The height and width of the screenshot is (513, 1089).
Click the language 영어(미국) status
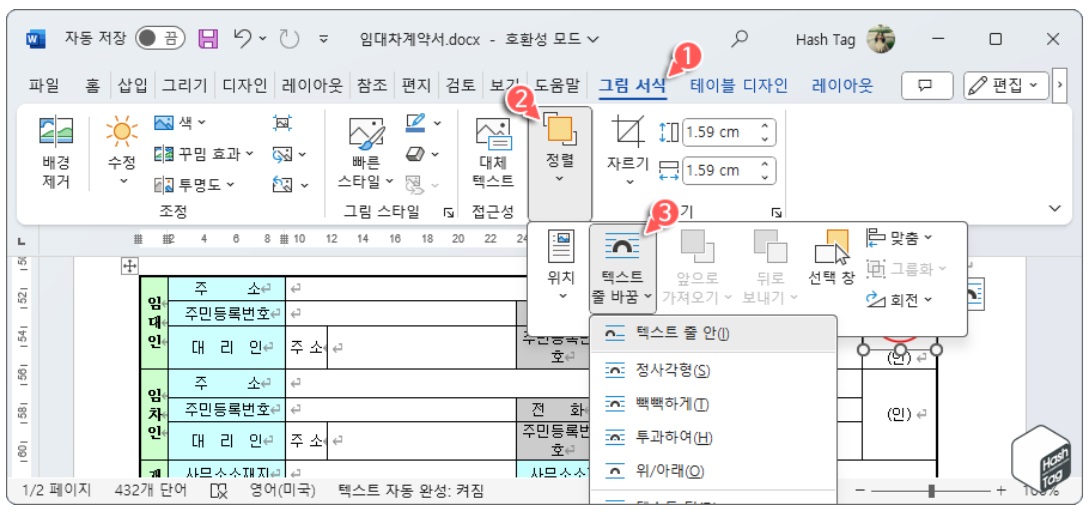coord(283,491)
